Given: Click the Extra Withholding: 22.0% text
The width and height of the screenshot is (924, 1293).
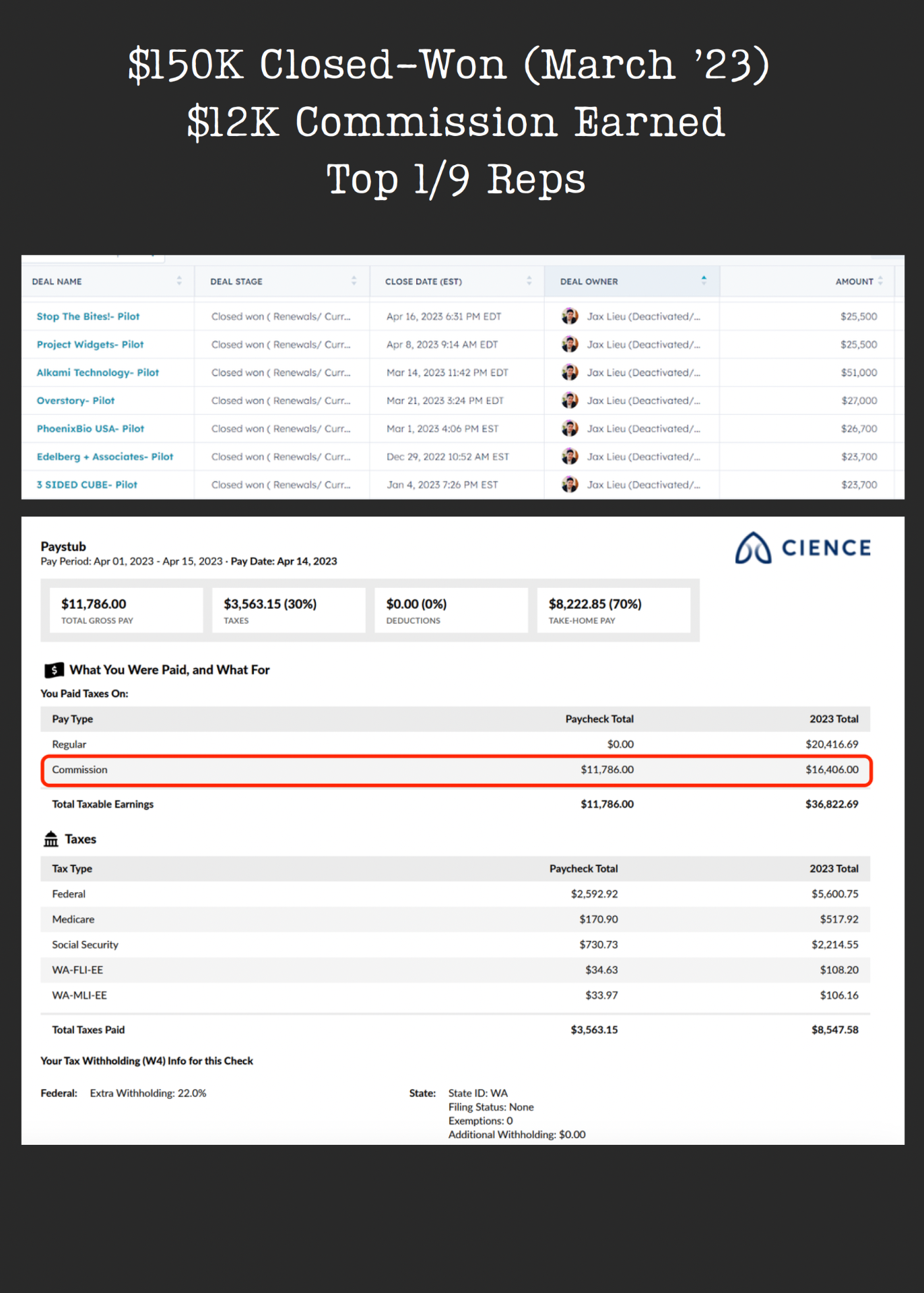Looking at the screenshot, I should [148, 1093].
